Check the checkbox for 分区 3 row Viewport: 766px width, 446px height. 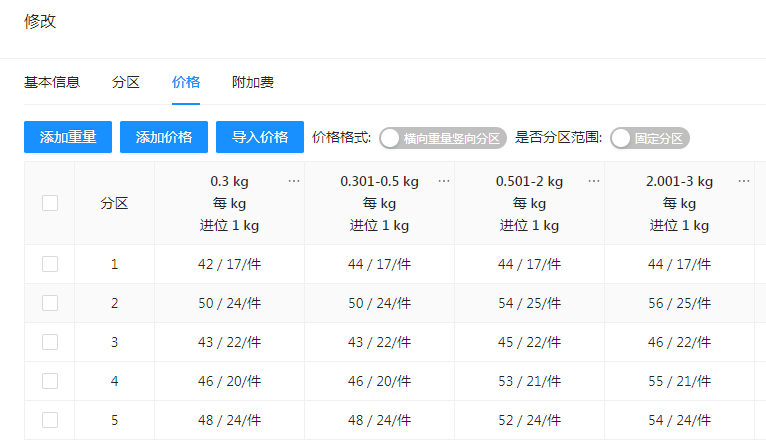tap(50, 342)
